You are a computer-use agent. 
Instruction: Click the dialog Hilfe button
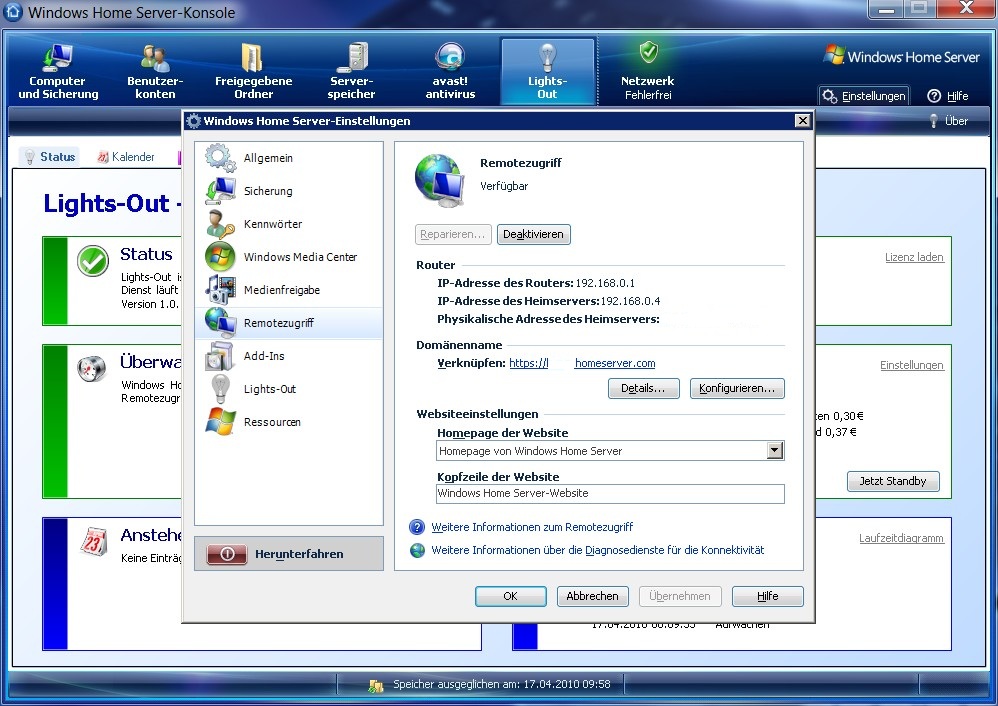tap(768, 597)
